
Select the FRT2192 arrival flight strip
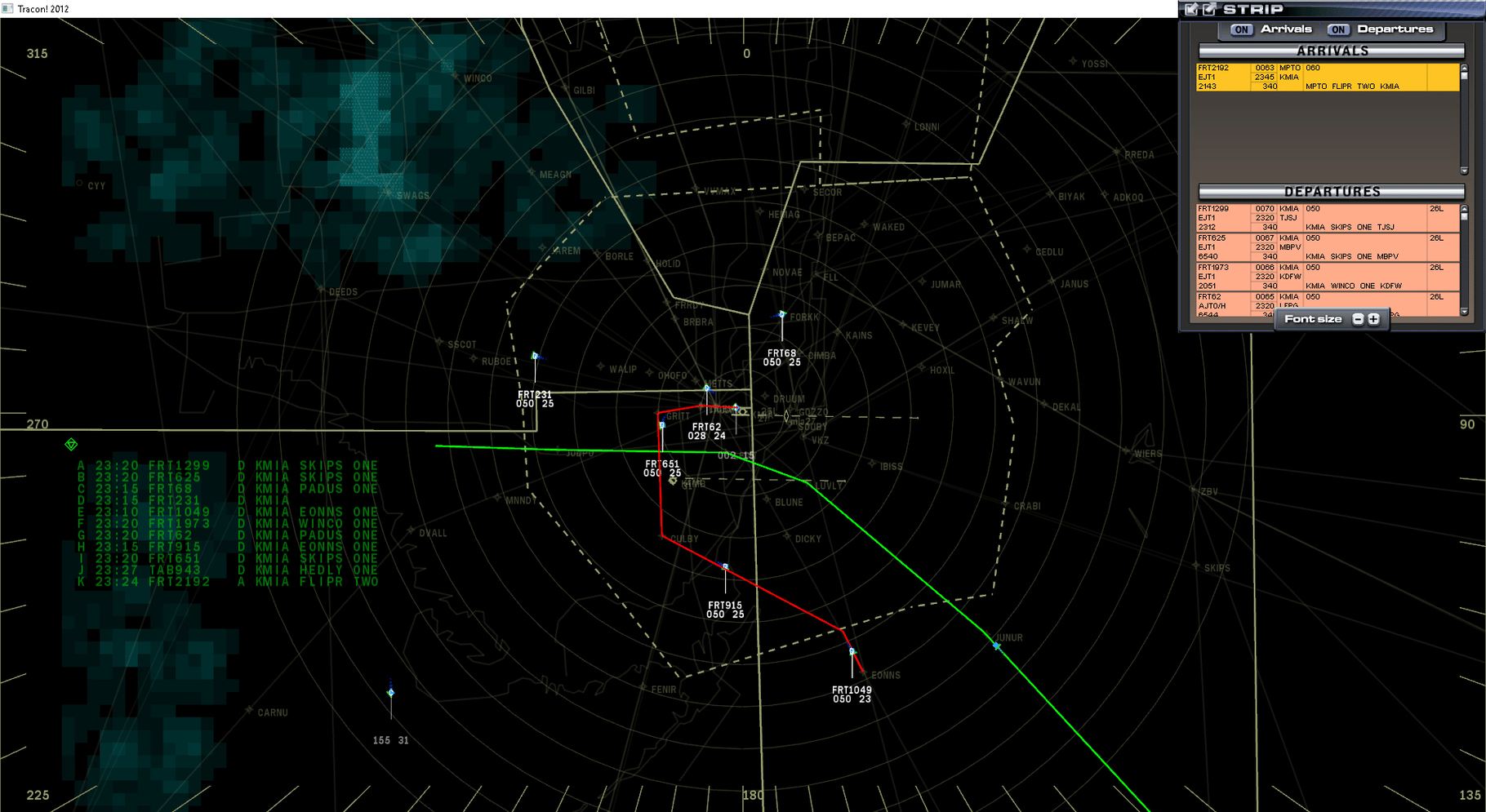point(1328,77)
